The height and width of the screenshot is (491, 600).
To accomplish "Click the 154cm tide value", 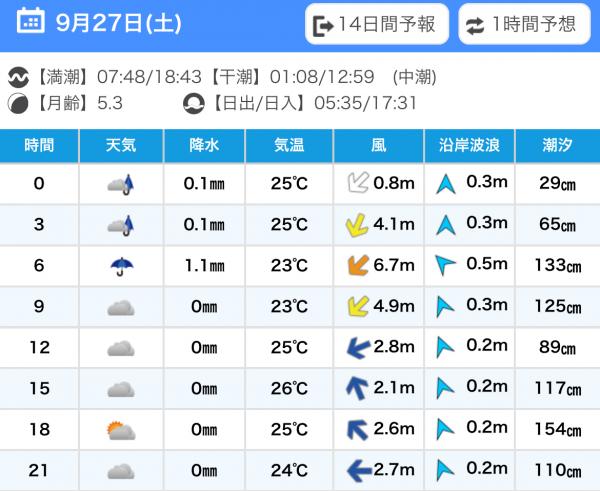I will coord(557,429).
